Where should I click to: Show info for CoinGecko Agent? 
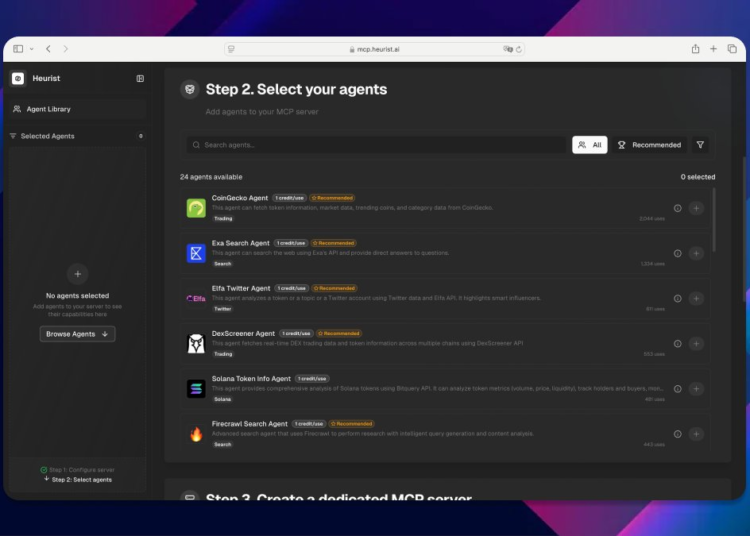click(x=677, y=208)
